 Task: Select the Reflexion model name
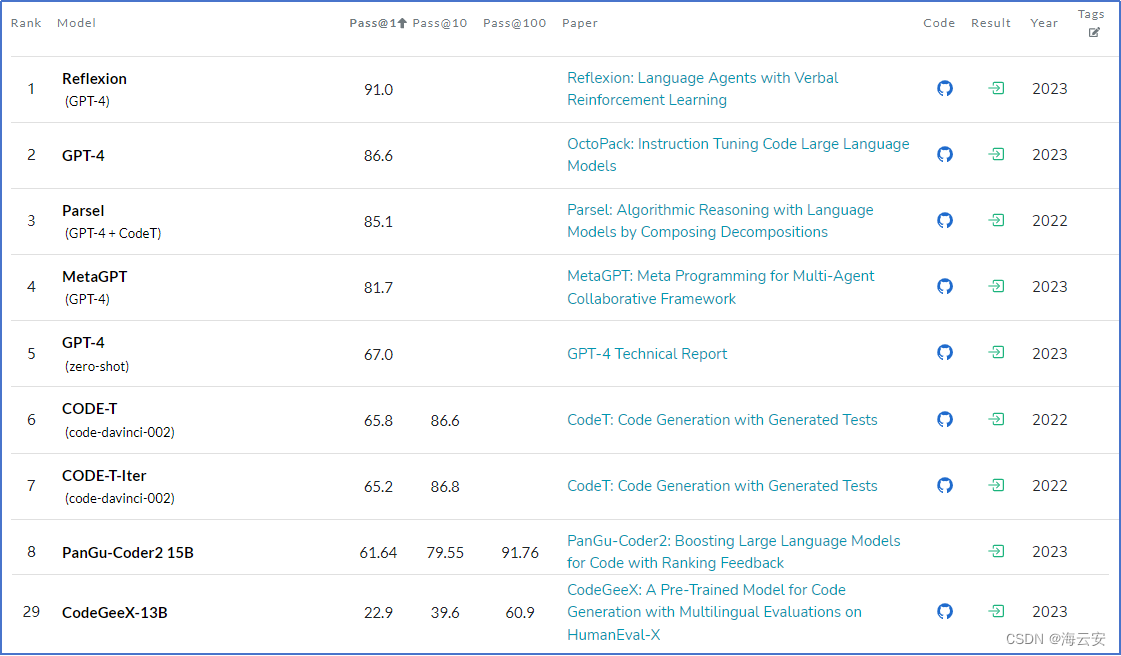coord(94,79)
